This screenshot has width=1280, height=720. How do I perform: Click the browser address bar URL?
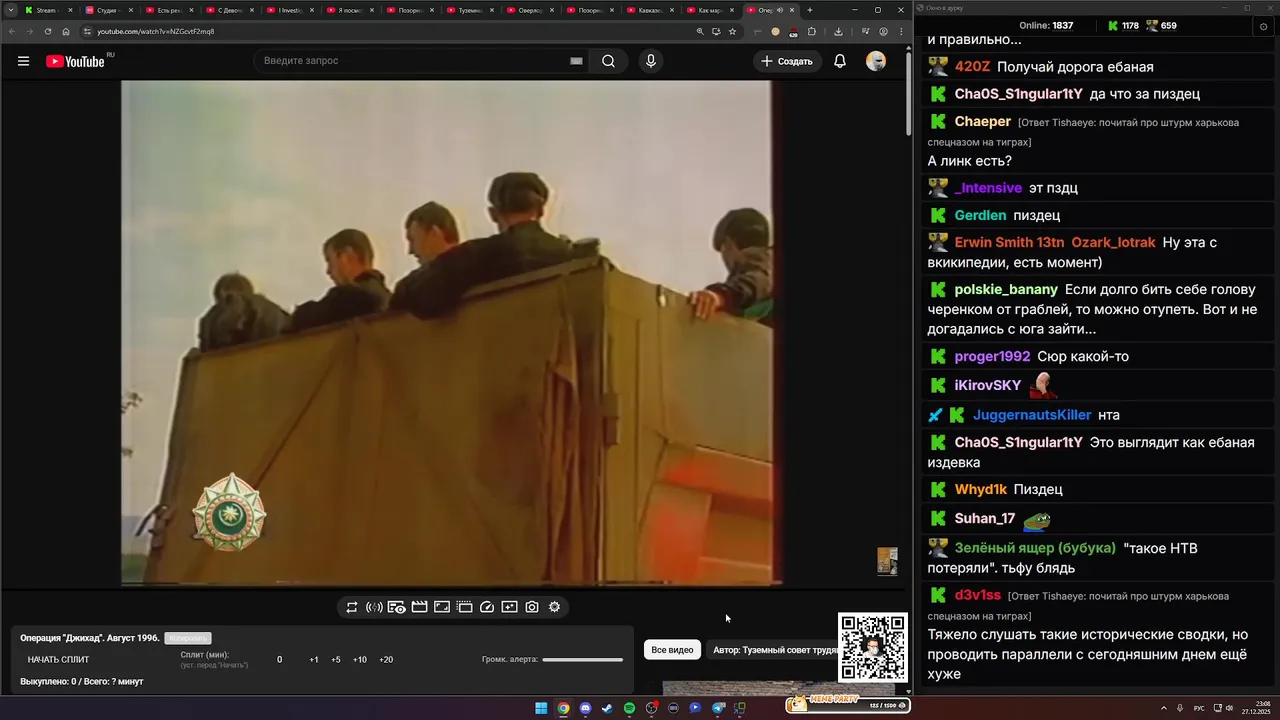(x=155, y=31)
